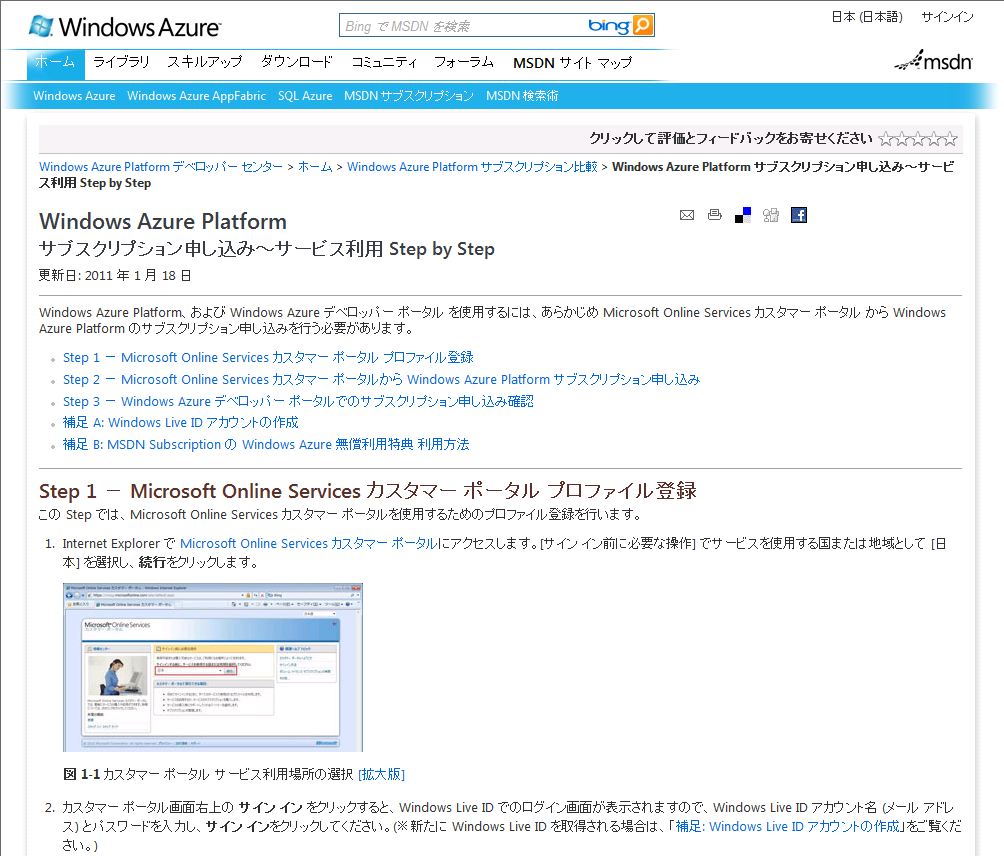Click the Windows Azure logo
Viewport: 1004px width, 856px height.
coord(125,27)
